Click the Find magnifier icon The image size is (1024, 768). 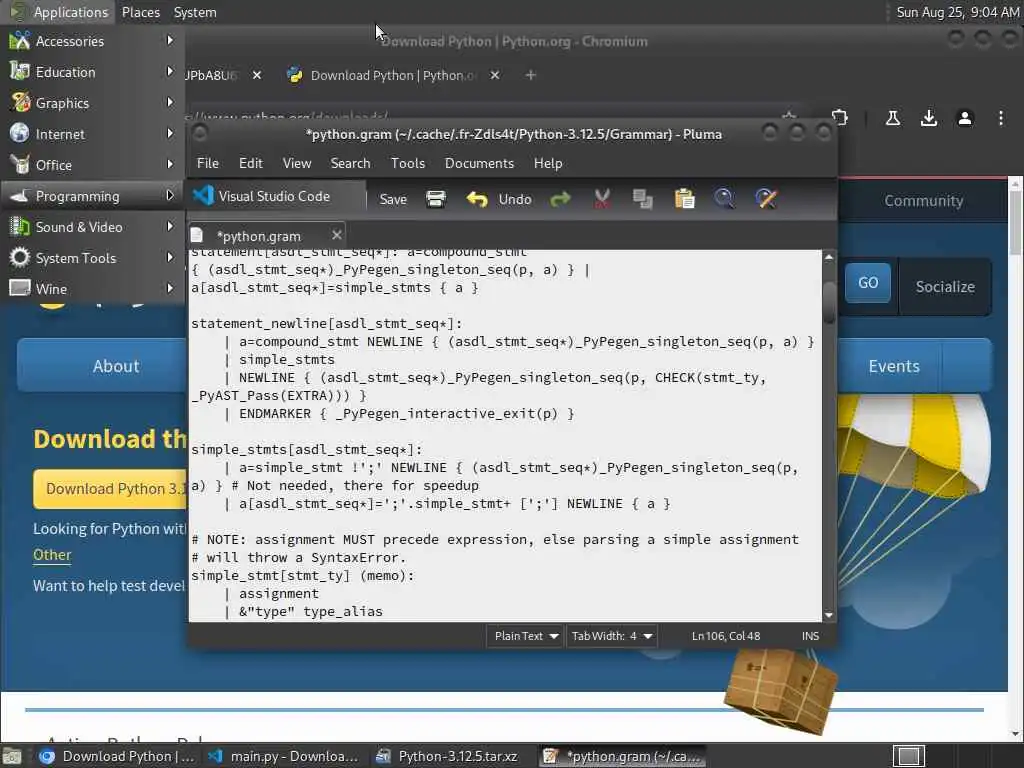724,199
